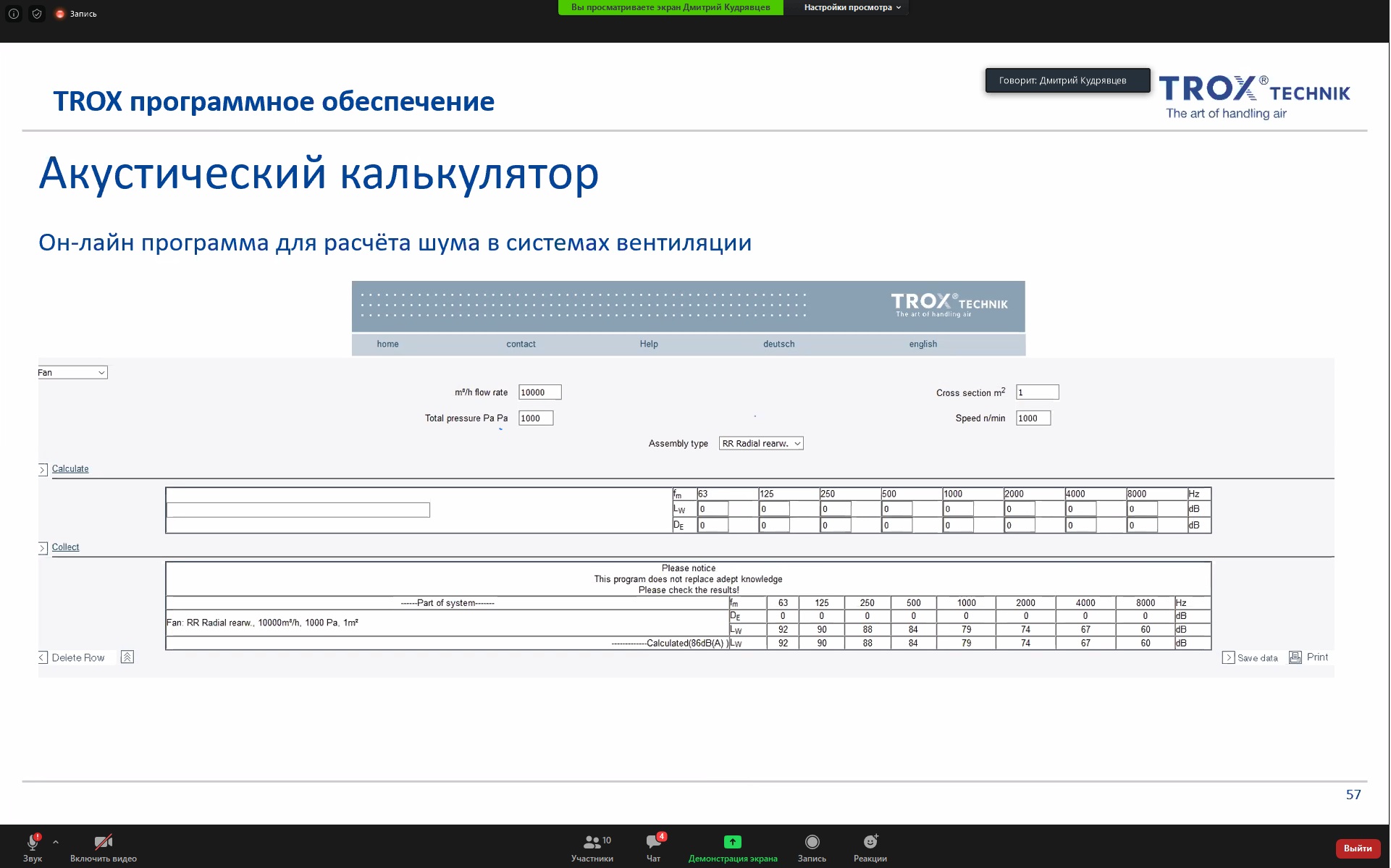Click the Print link
Screen dimensions: 1391x868
(1317, 657)
